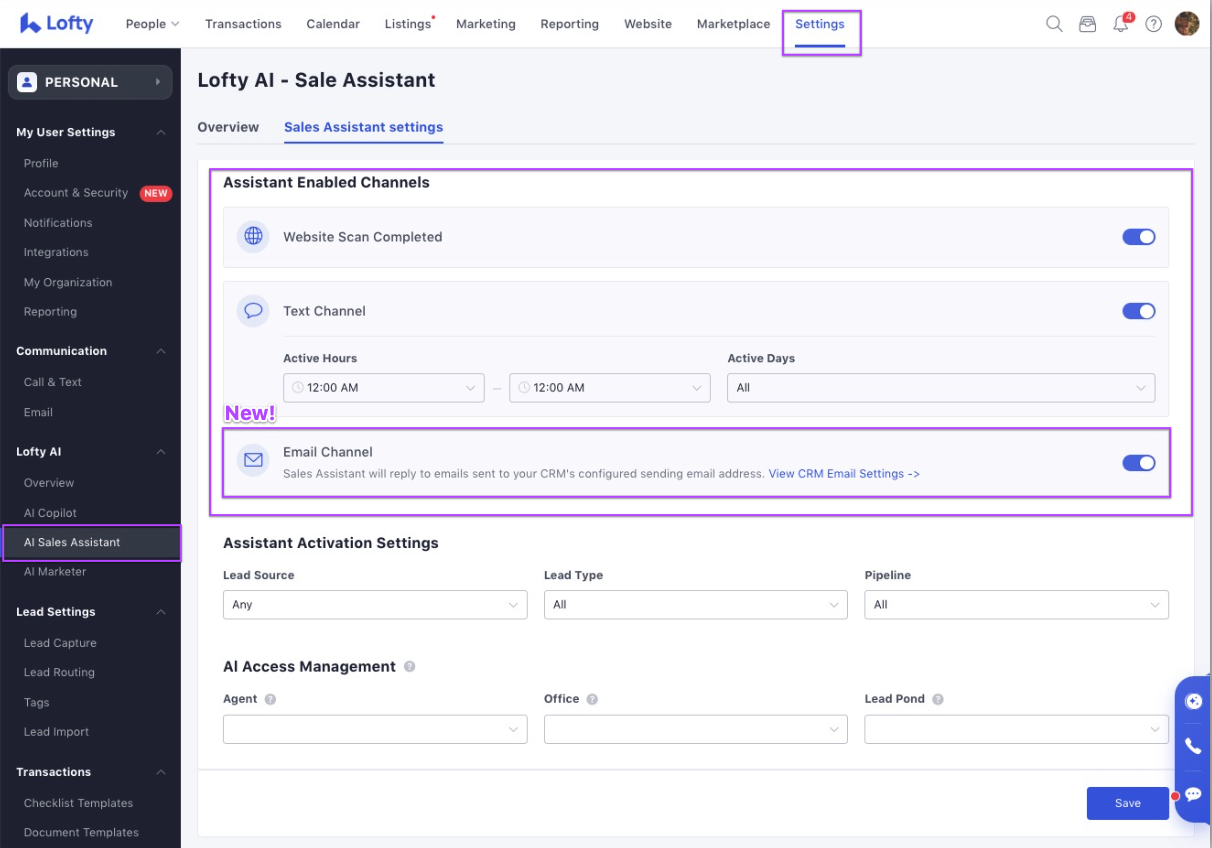Select AI Marketer in the sidebar
The width and height of the screenshot is (1212, 848).
pyautogui.click(x=55, y=572)
